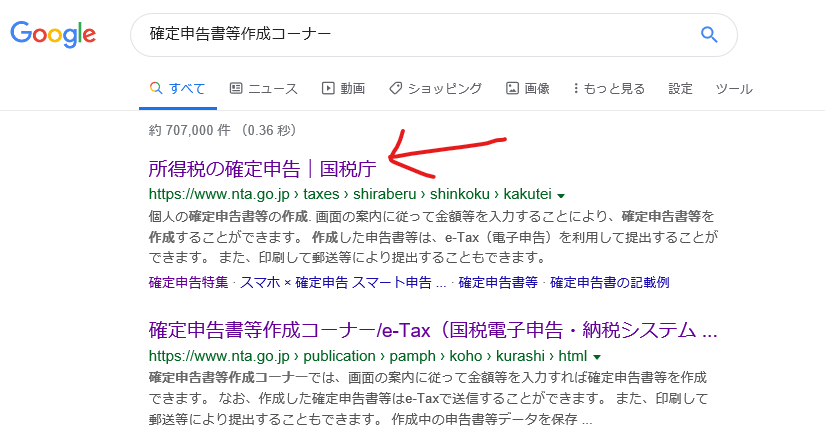This screenshot has width=825, height=447.
Task: Click the news icon beside ニュース
Action: click(x=236, y=88)
